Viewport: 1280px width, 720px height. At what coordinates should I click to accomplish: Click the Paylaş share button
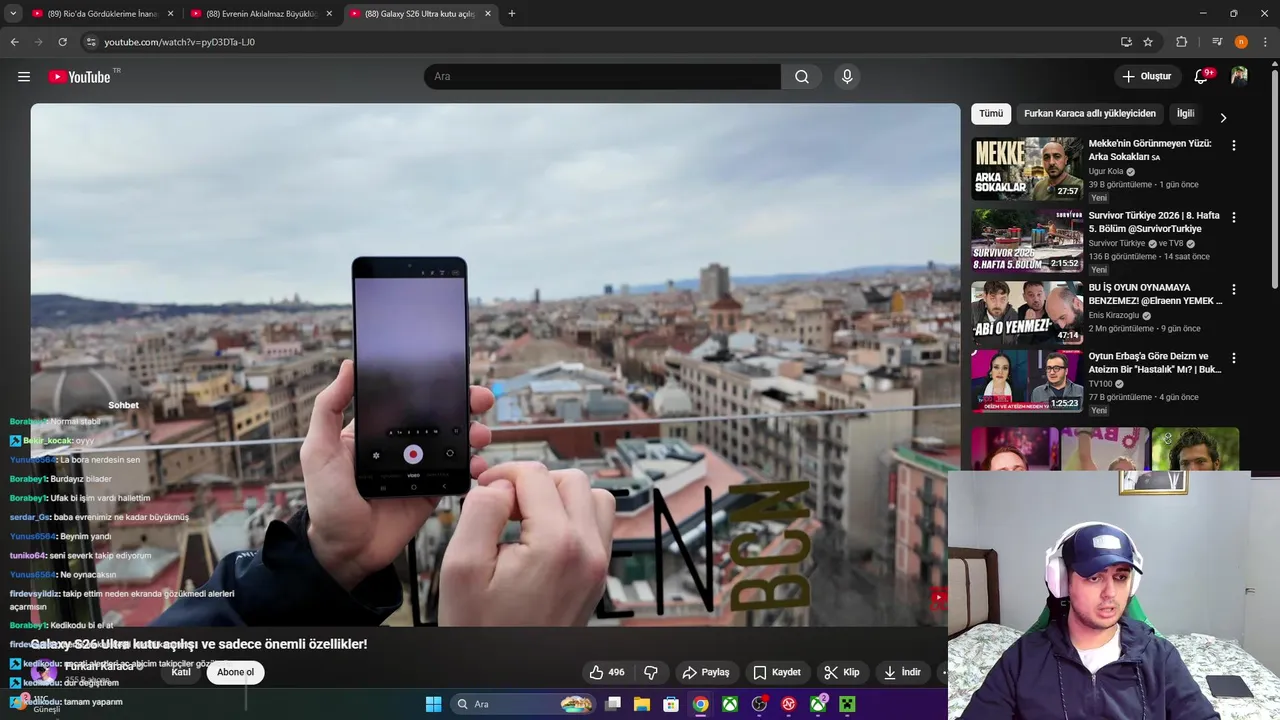706,672
